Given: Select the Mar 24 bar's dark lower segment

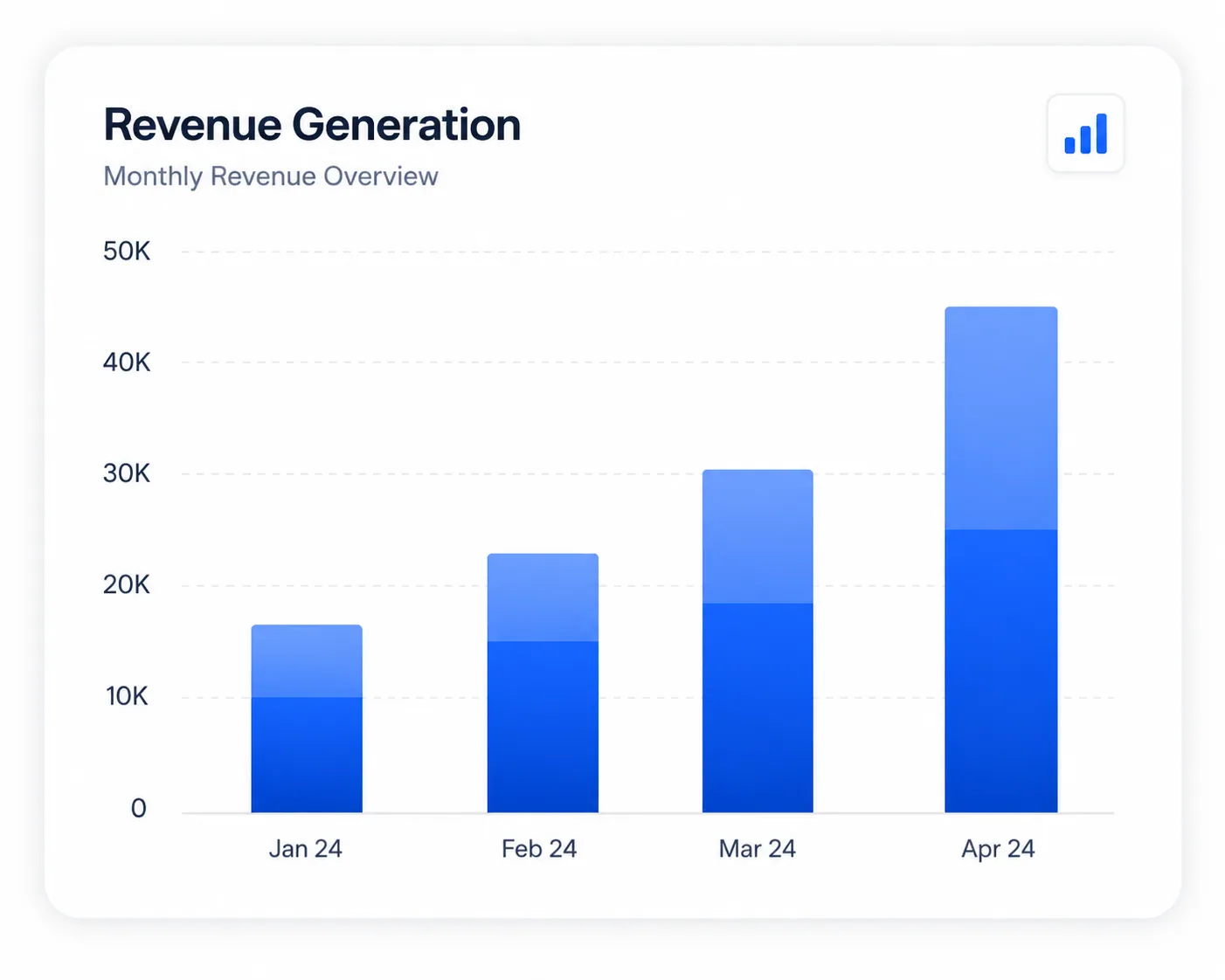Looking at the screenshot, I should [x=758, y=707].
